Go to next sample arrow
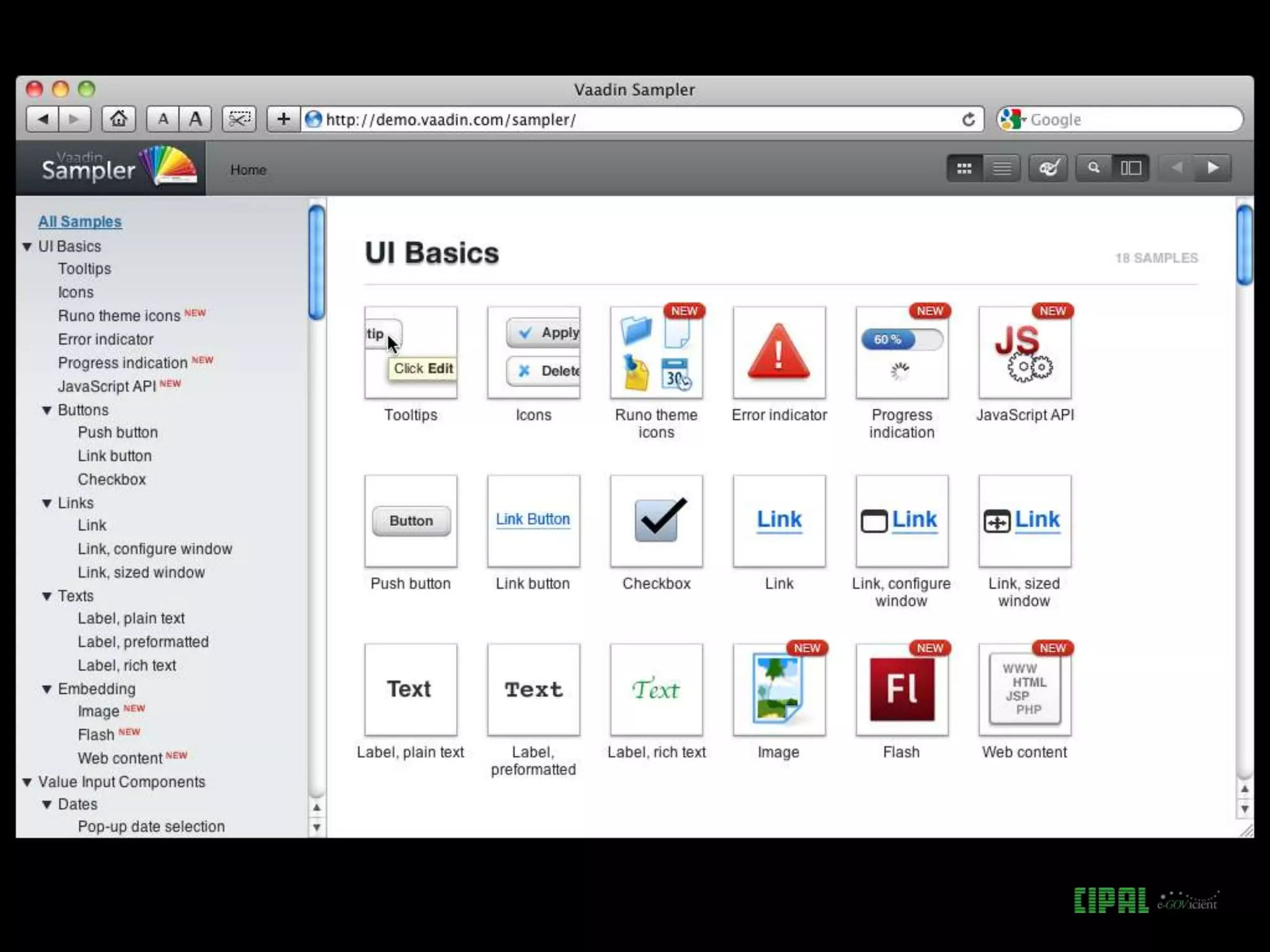 1213,168
